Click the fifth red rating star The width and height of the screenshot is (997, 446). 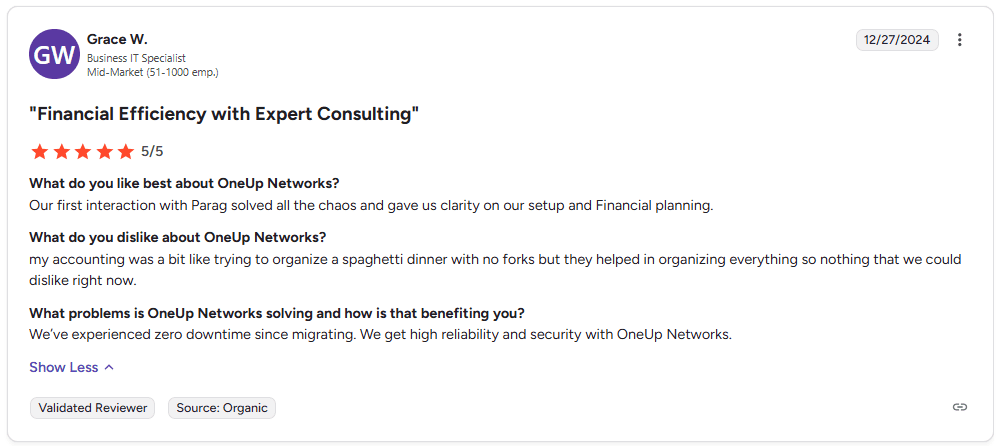coord(125,152)
